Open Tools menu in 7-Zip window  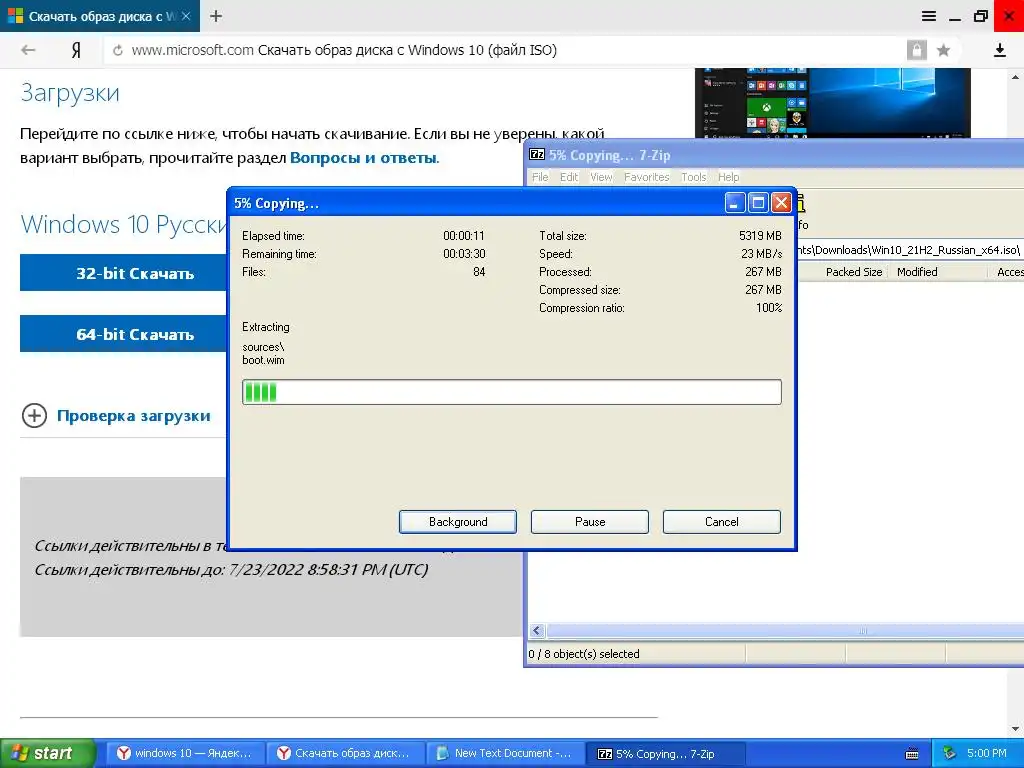point(694,177)
